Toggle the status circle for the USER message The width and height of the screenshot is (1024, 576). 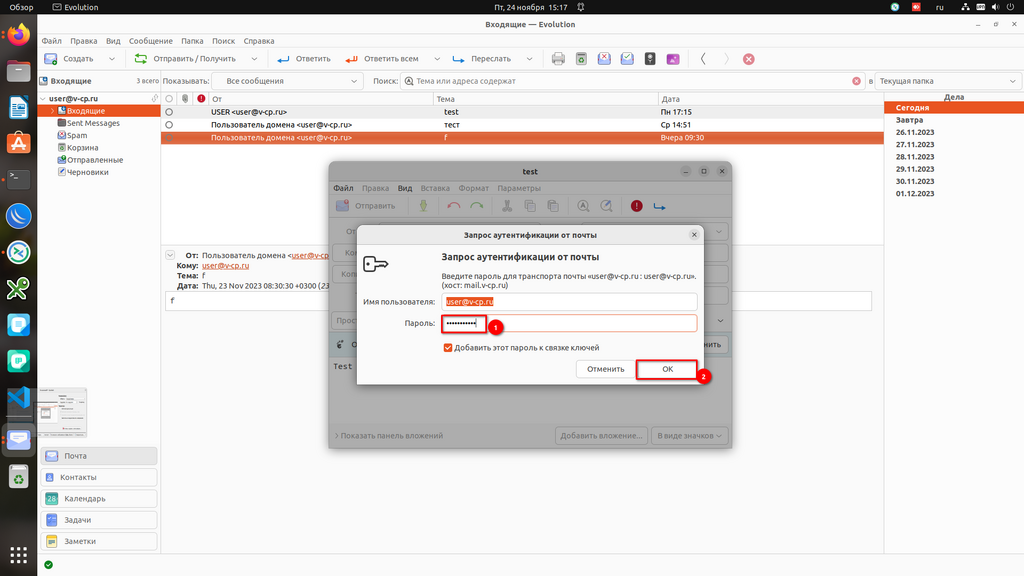tap(169, 112)
